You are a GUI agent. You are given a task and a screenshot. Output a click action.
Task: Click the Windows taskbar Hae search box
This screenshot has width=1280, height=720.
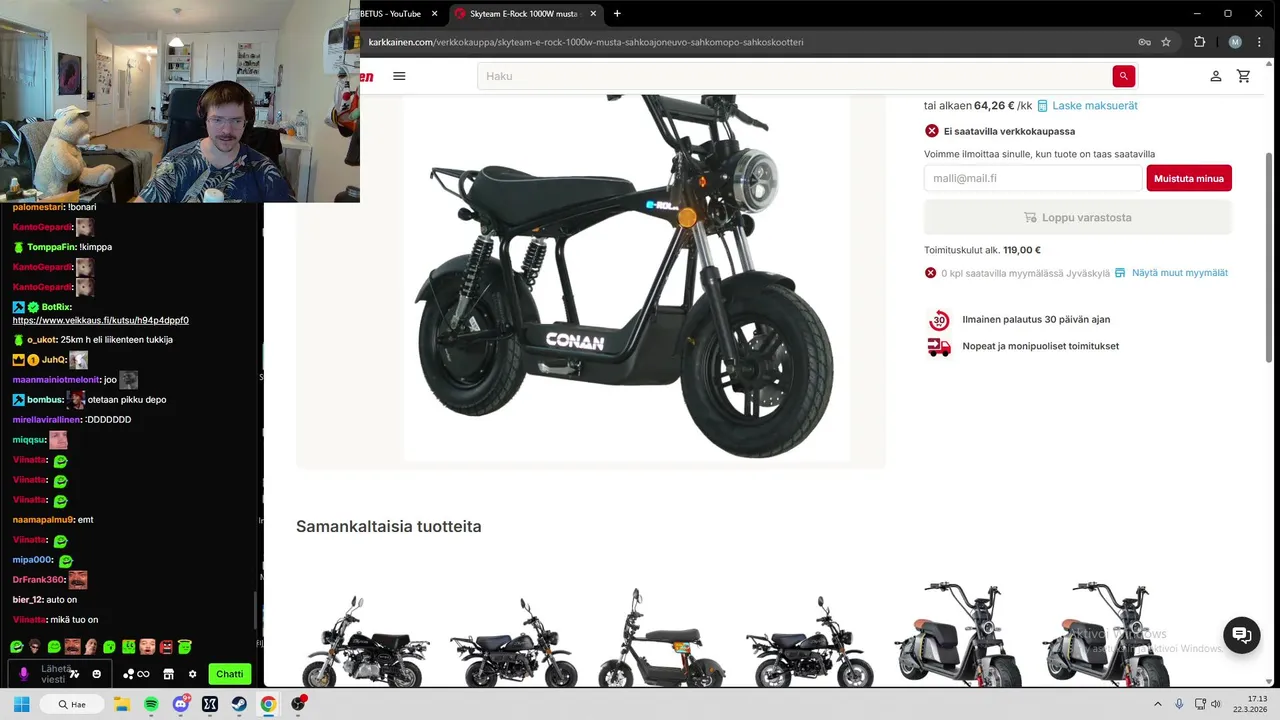click(73, 704)
